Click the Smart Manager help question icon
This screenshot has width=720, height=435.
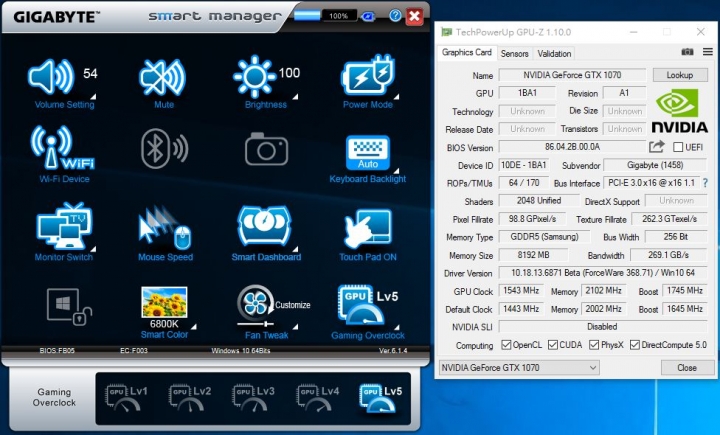click(395, 16)
